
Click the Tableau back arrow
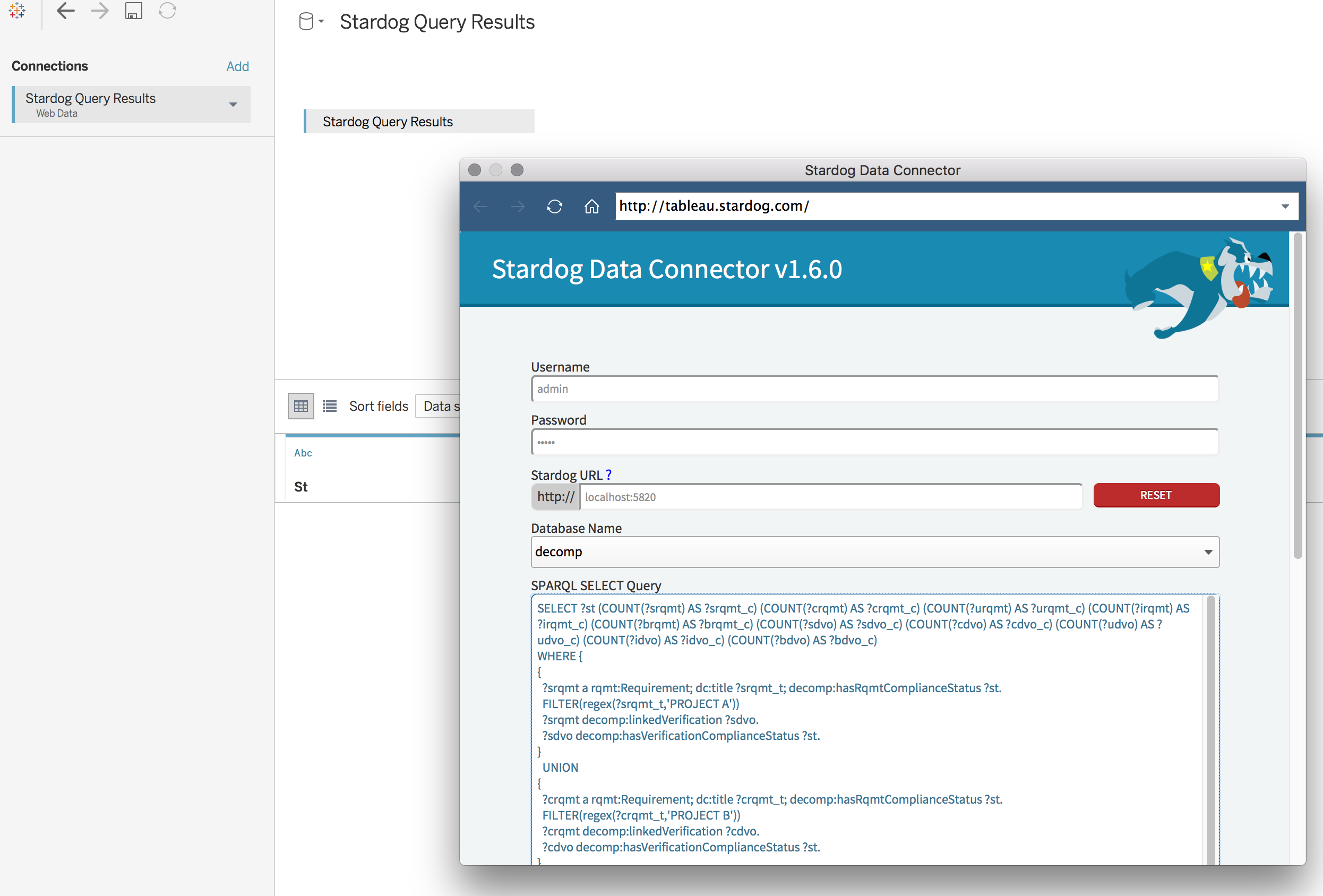pos(65,10)
